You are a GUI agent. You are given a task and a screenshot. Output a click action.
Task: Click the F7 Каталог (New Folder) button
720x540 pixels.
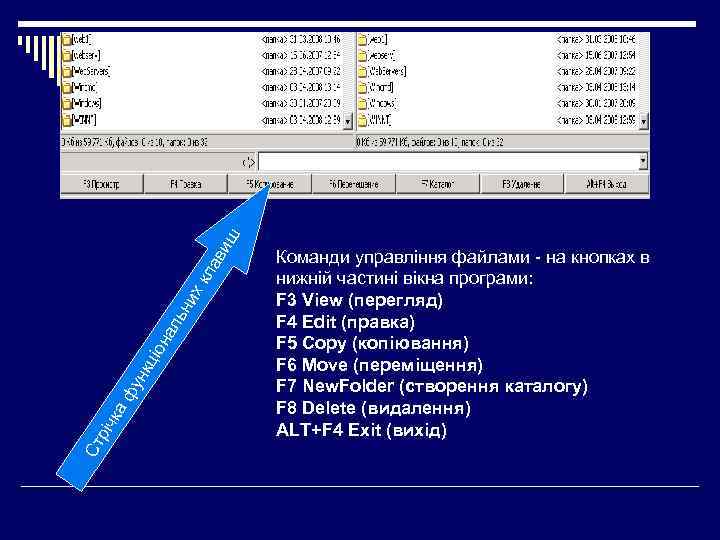(x=438, y=184)
